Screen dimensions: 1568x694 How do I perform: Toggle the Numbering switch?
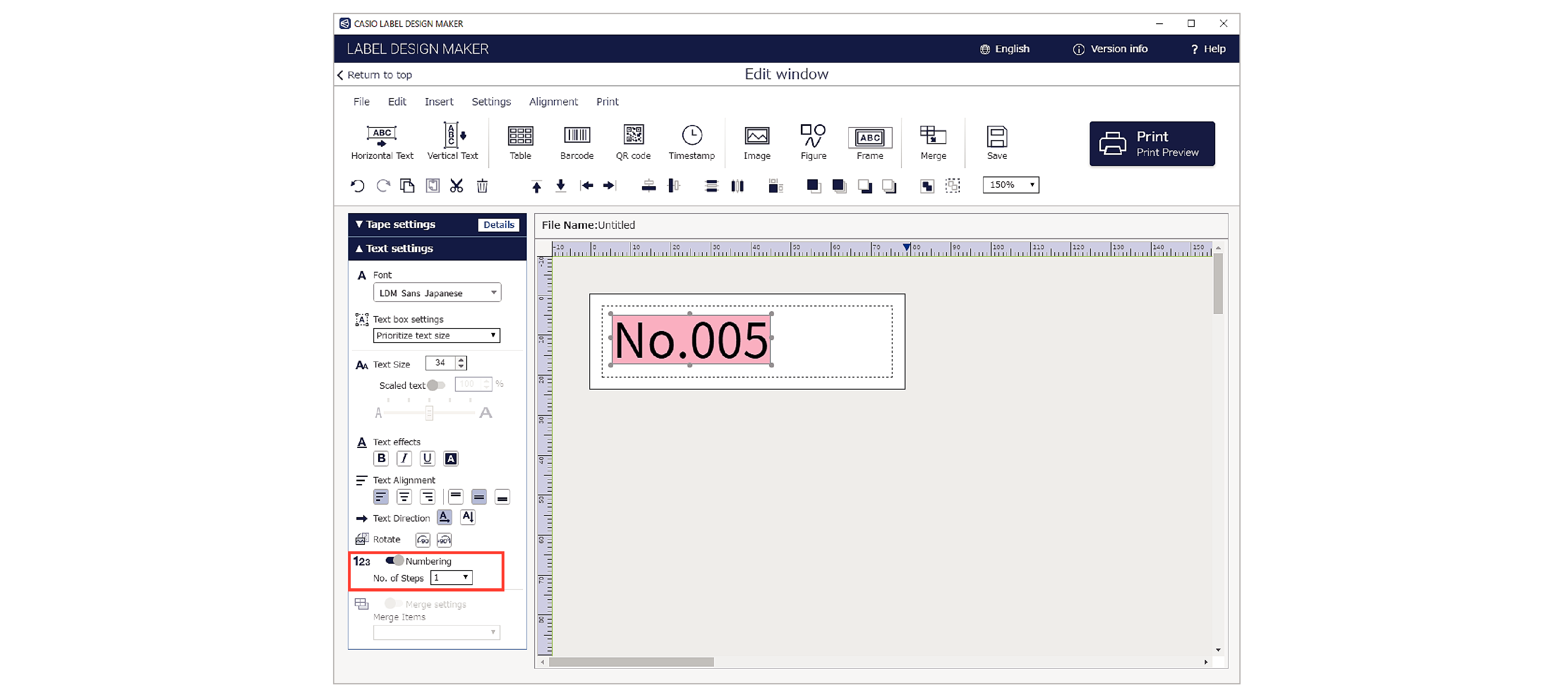[x=395, y=560]
